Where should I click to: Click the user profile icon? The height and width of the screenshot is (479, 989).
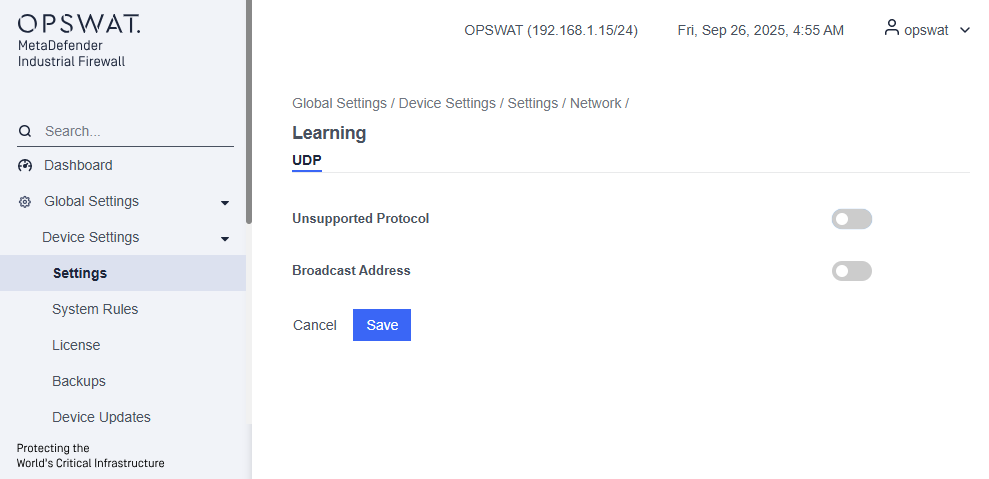[892, 29]
